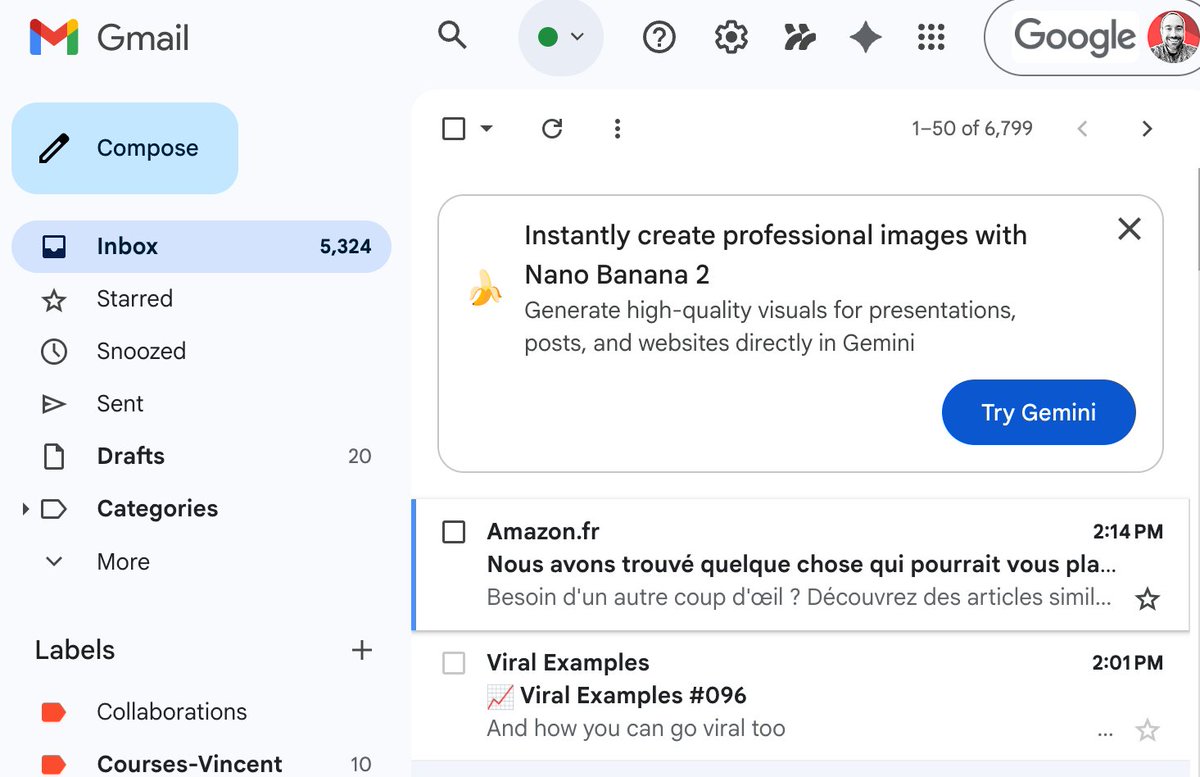
Task: Create a new label with the plus icon
Action: tap(362, 650)
